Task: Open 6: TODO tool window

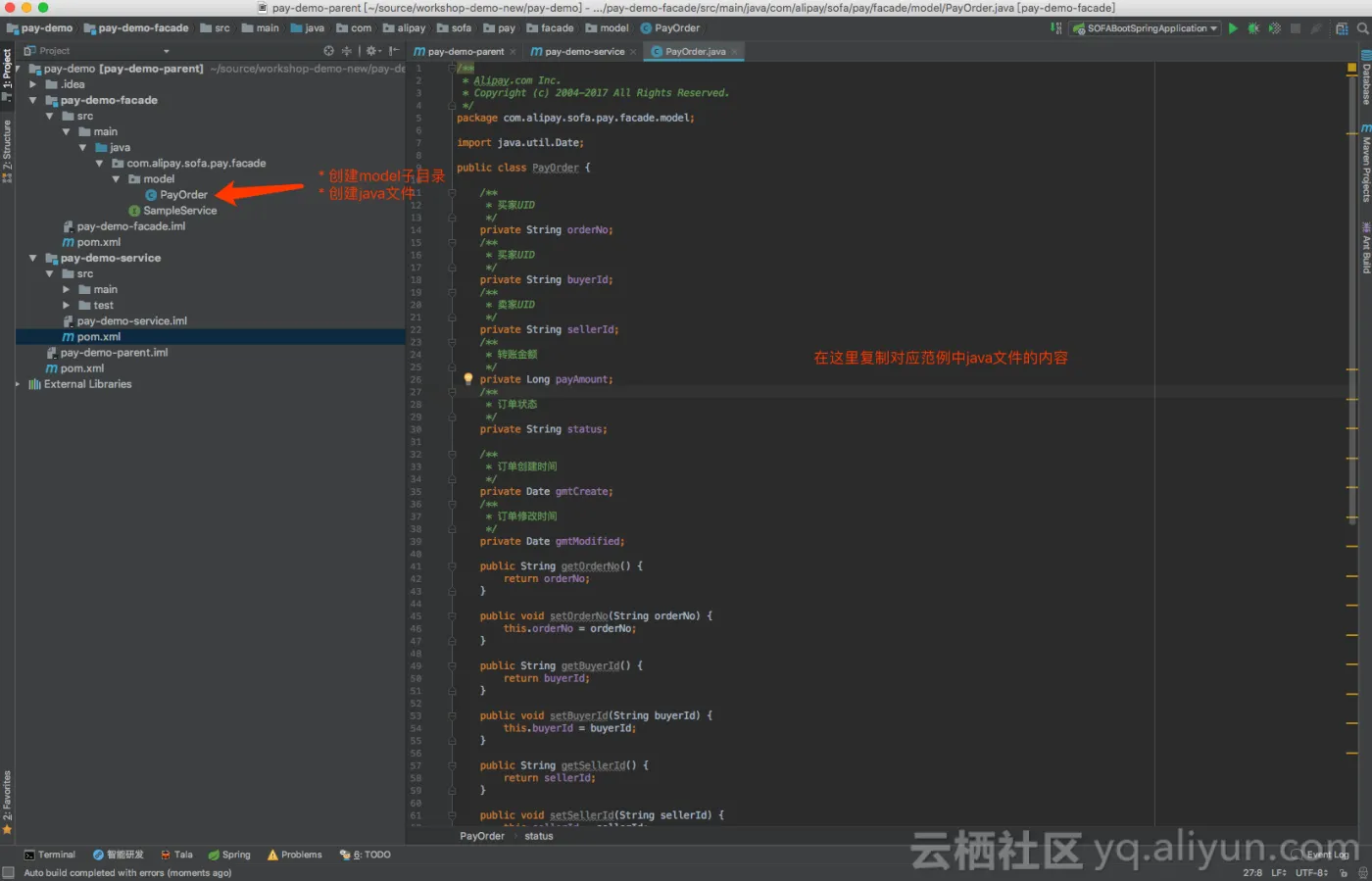Action: pos(366,855)
